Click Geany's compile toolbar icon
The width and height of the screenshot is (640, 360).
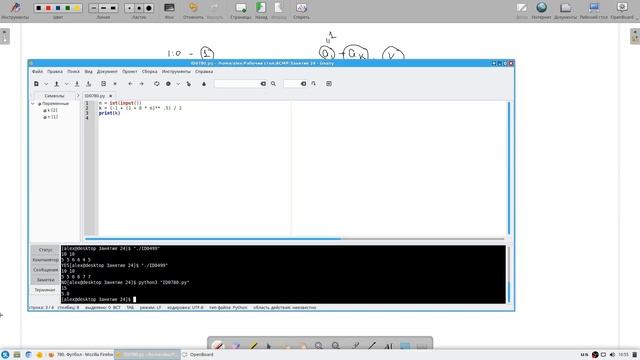[x=157, y=84]
